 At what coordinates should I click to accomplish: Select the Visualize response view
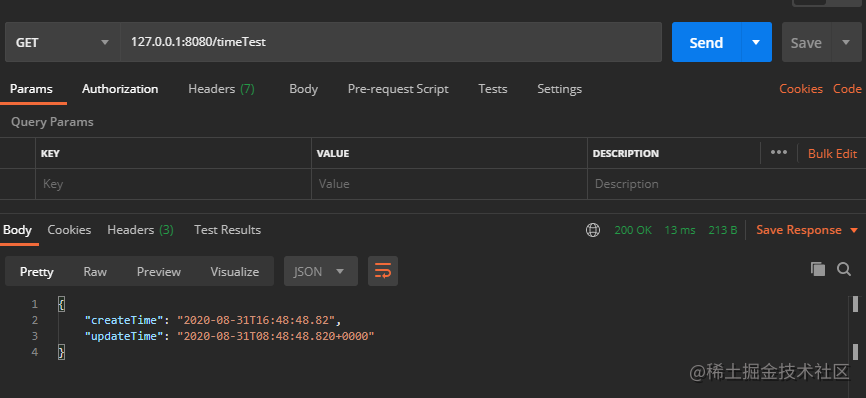(x=235, y=272)
